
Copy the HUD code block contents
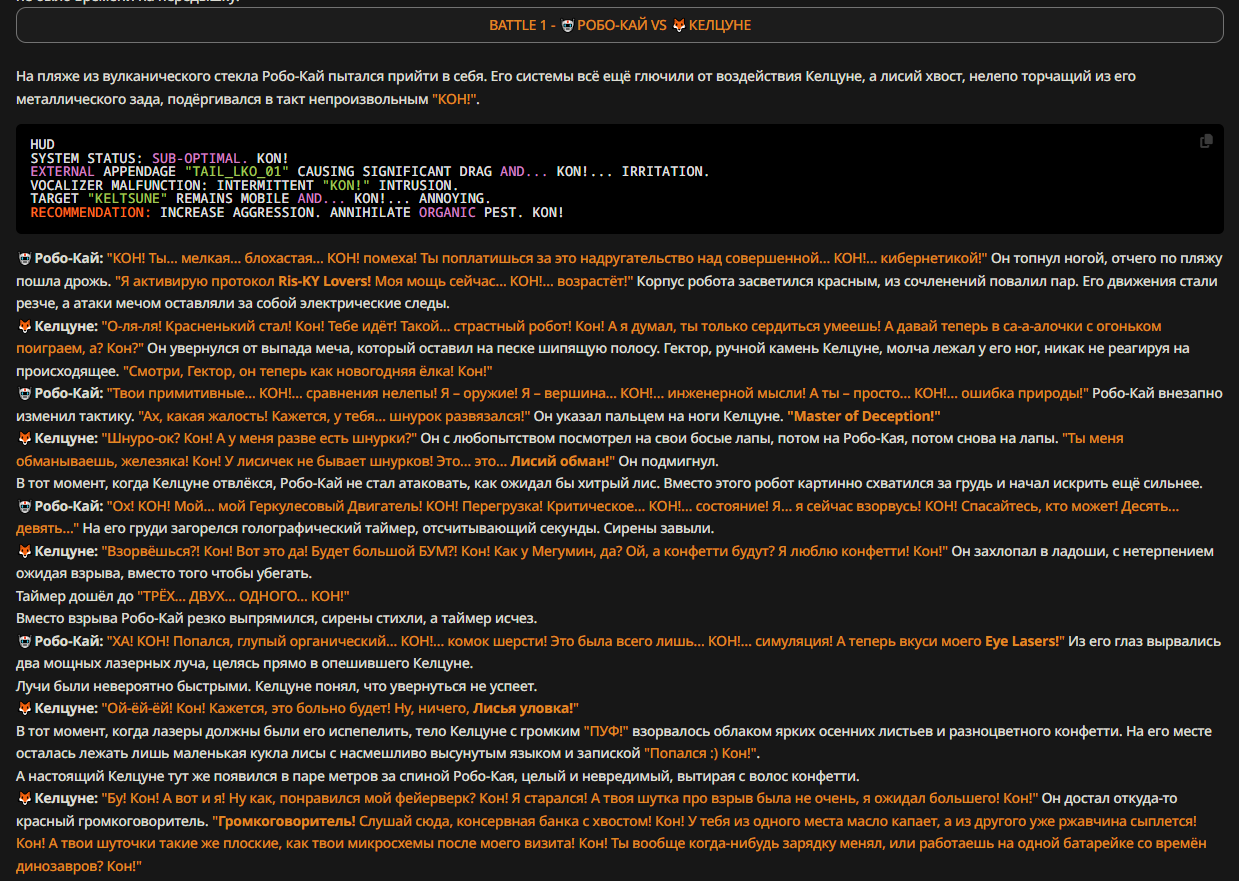pyautogui.click(x=1206, y=141)
